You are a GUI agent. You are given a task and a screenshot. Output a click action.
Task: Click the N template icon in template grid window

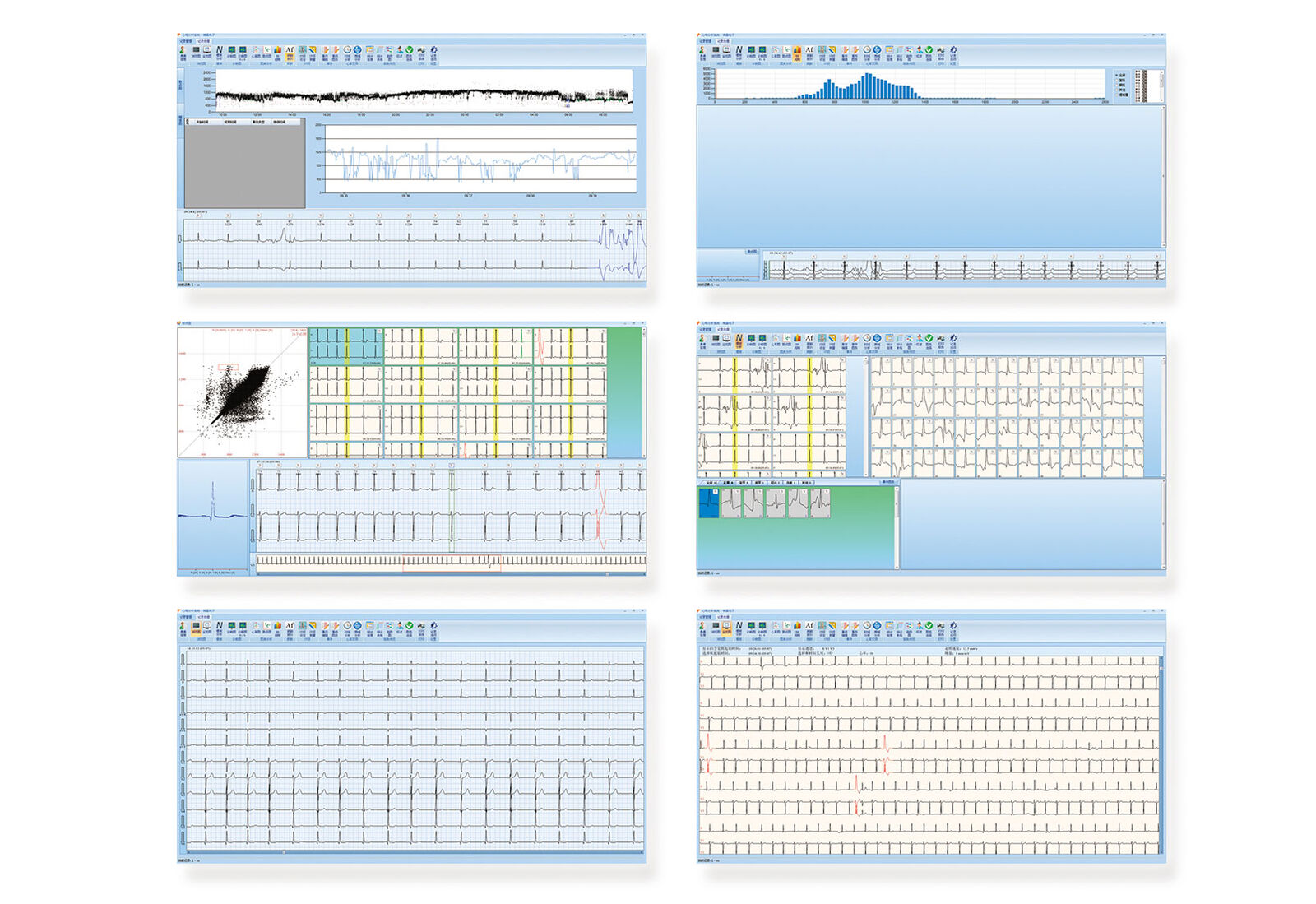(x=739, y=339)
